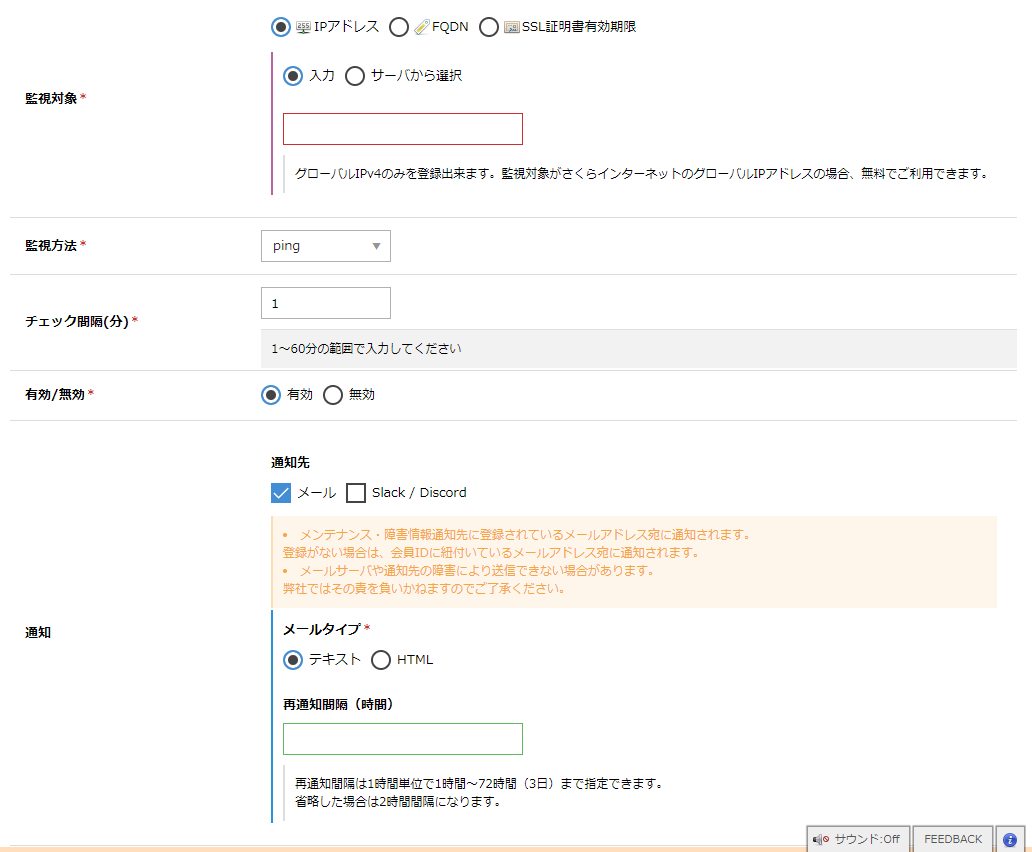Choose SSL証明書有効期限 monitoring target
The height and width of the screenshot is (852, 1032).
click(489, 27)
